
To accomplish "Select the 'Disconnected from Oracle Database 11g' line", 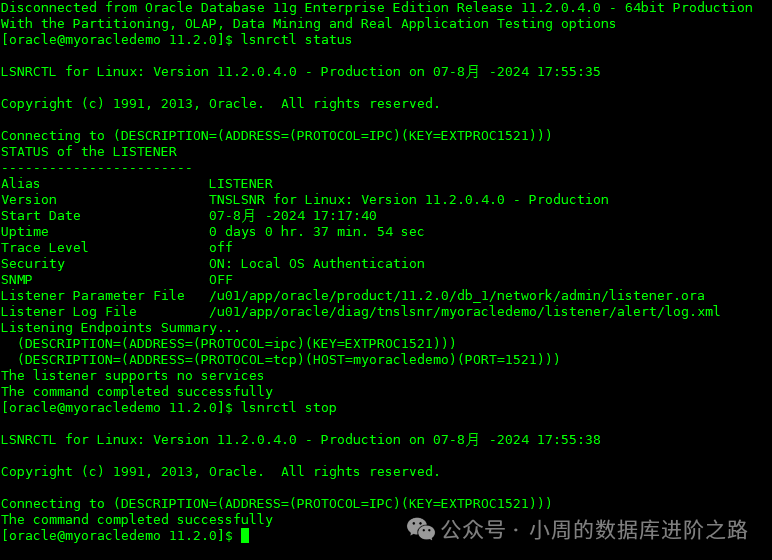I will click(x=377, y=7).
